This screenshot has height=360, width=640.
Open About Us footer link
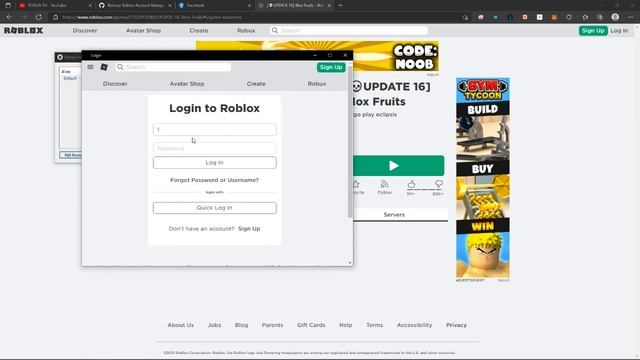coord(181,325)
